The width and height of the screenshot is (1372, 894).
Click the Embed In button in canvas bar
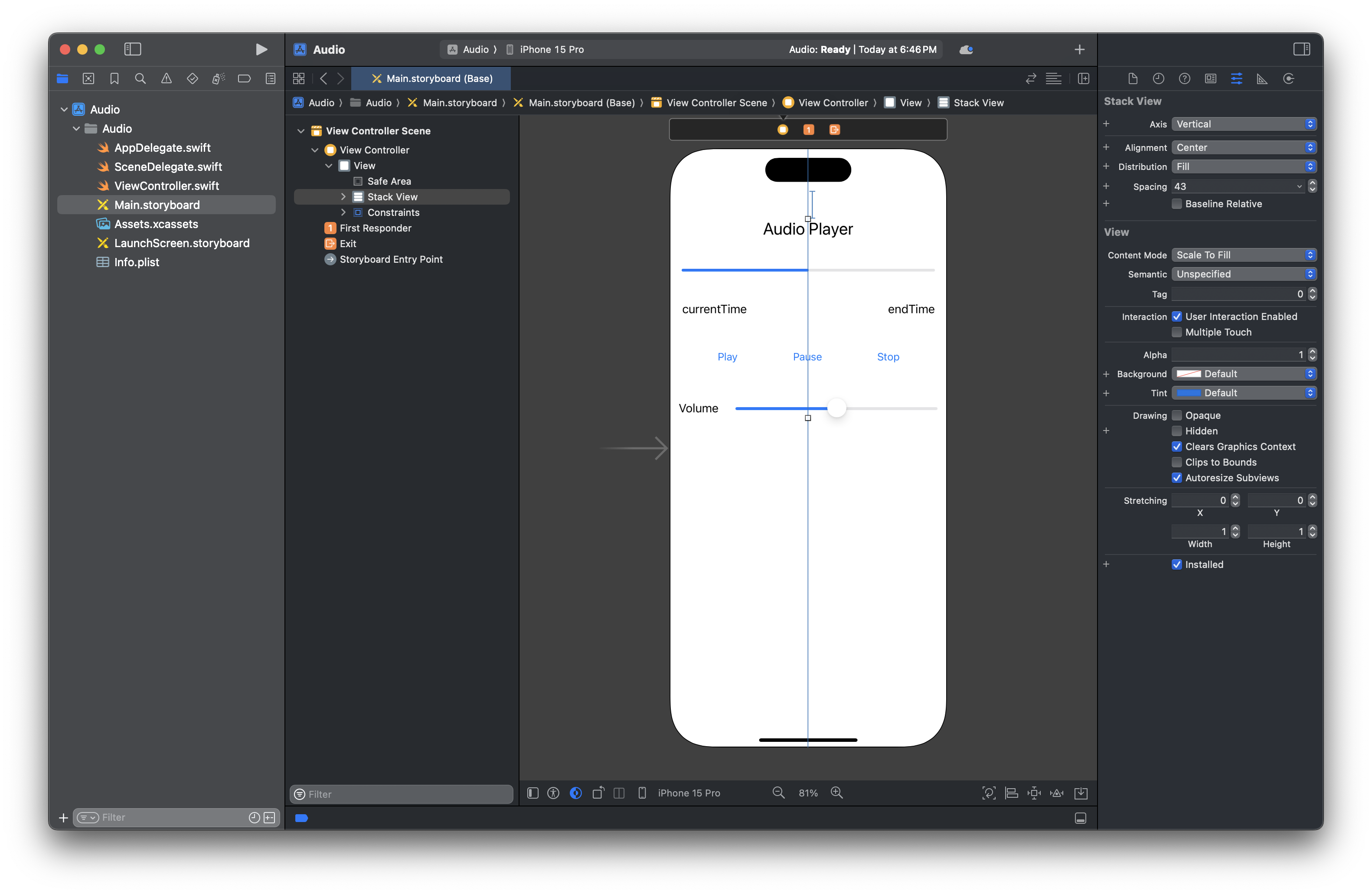(1081, 793)
